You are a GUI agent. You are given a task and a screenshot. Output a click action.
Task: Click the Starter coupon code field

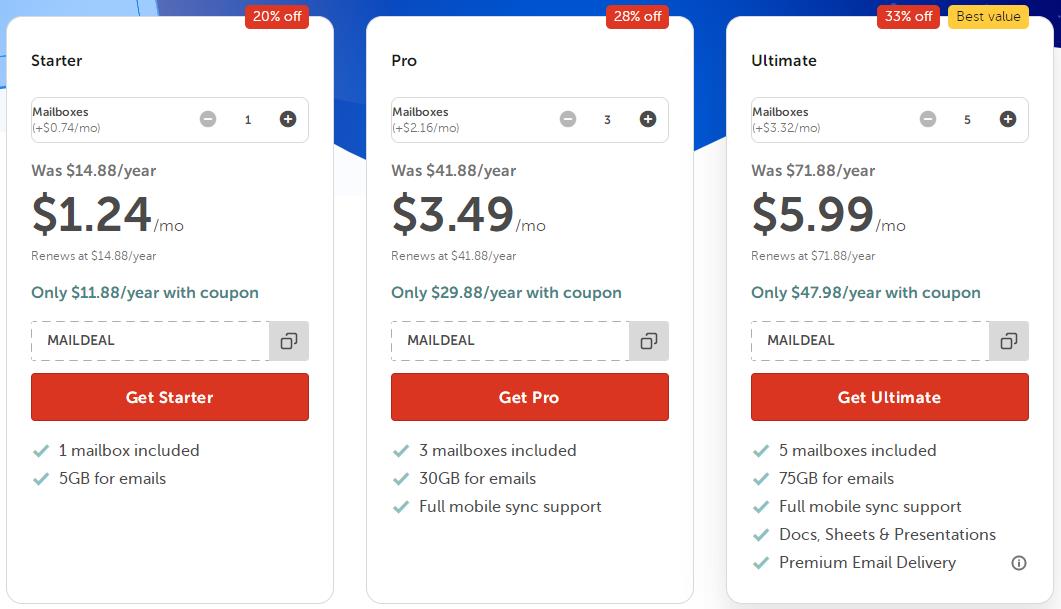(x=150, y=341)
